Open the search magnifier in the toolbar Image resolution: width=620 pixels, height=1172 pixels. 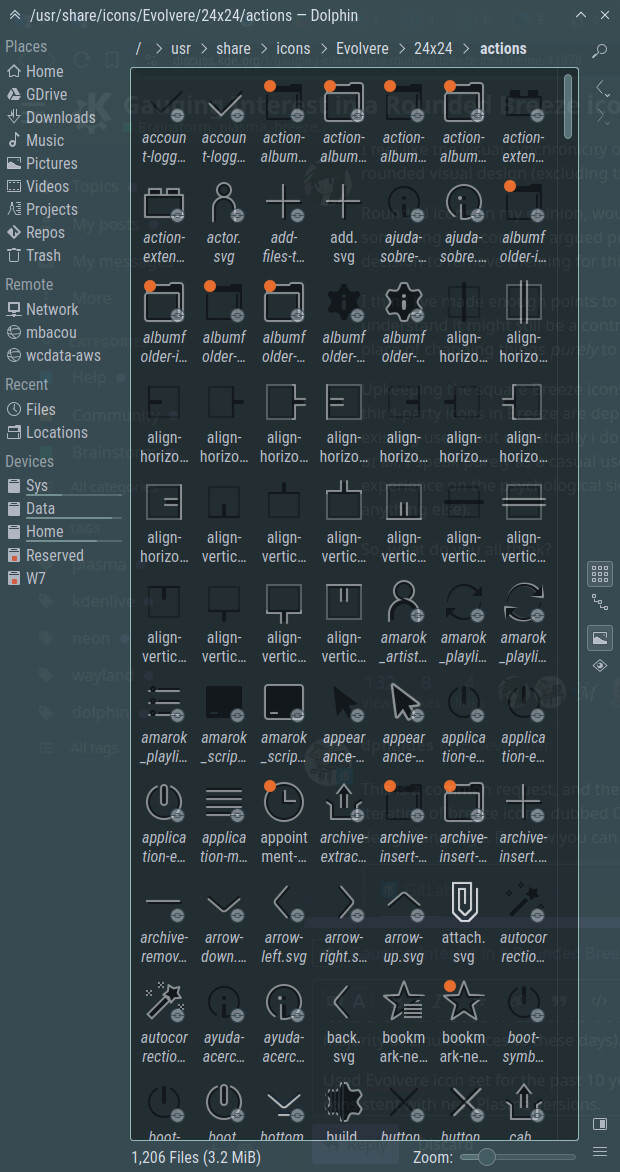pyautogui.click(x=599, y=50)
